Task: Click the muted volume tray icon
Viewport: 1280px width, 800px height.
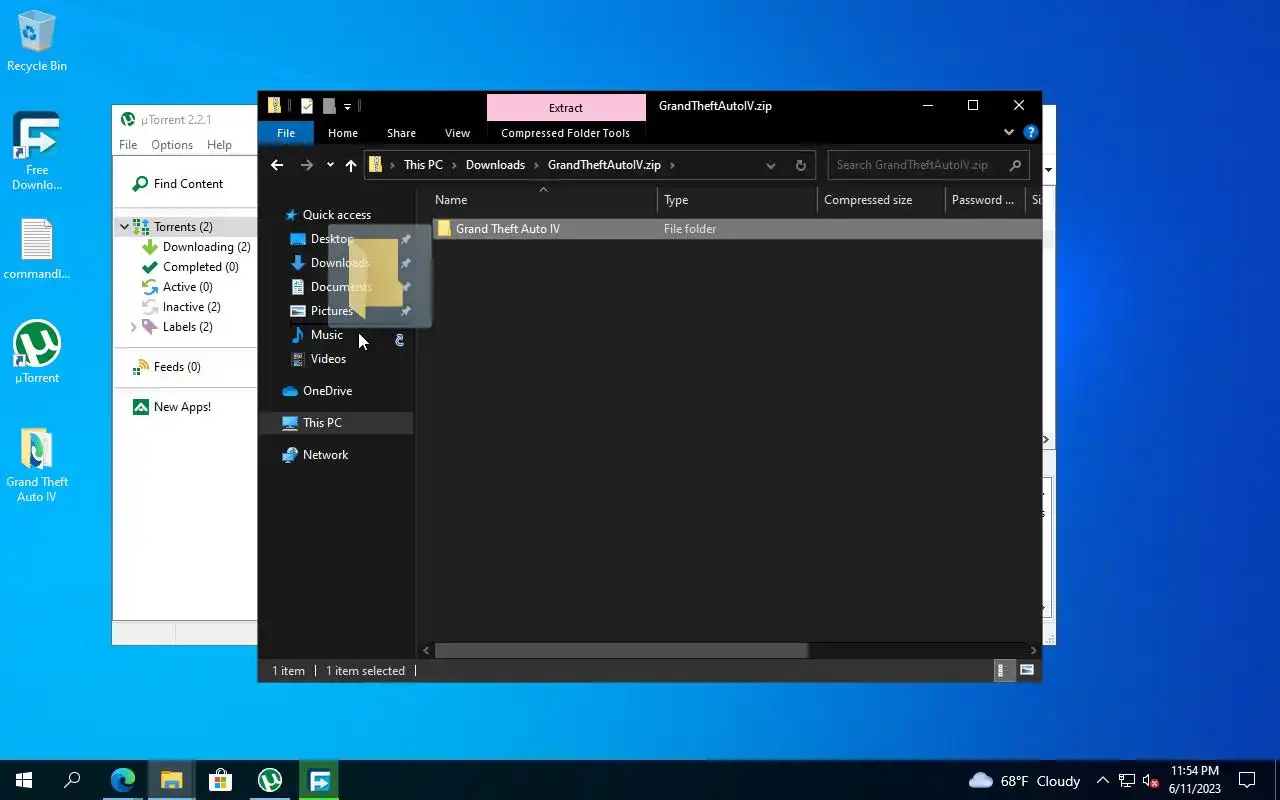Action: tap(1151, 780)
